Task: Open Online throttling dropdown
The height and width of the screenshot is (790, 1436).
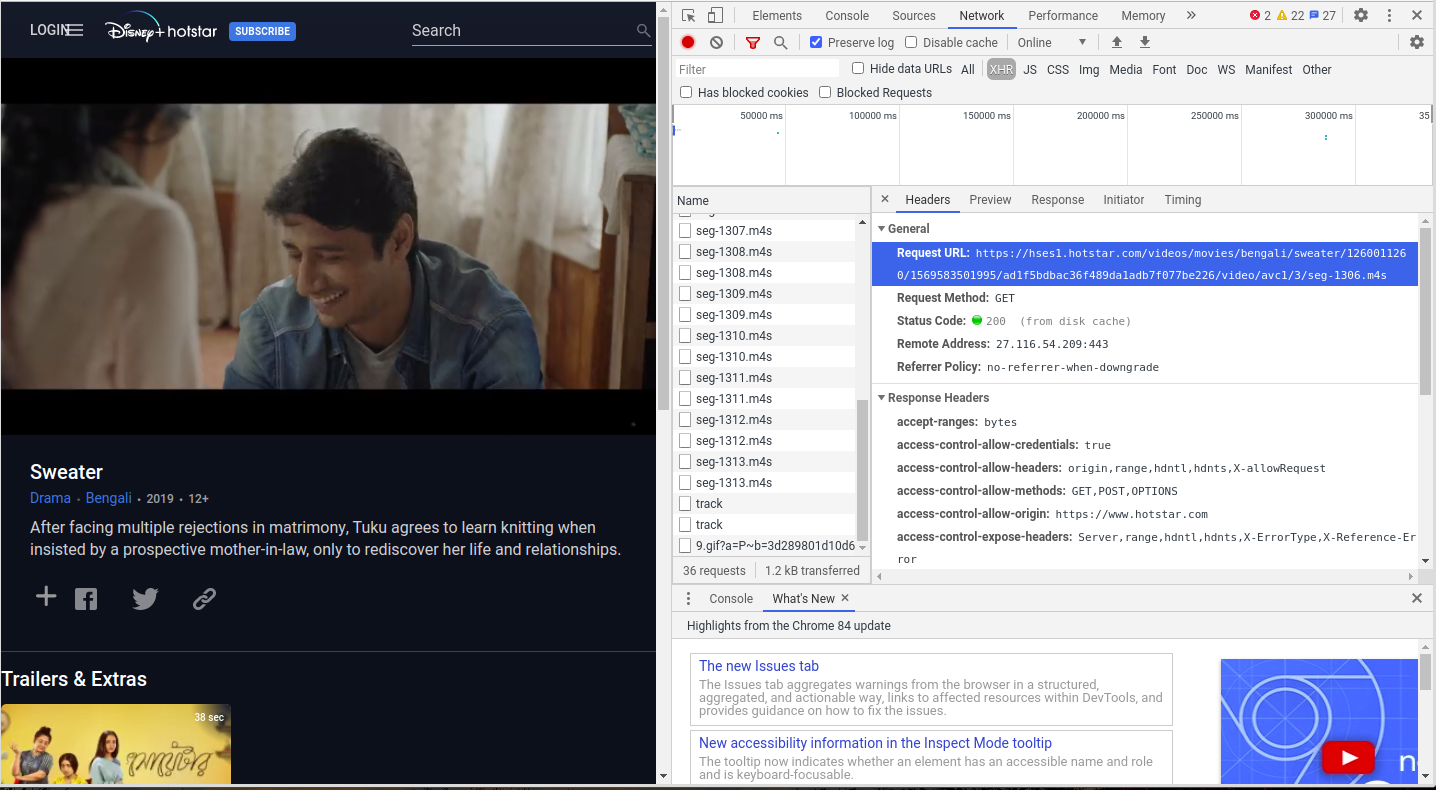Action: (1051, 42)
